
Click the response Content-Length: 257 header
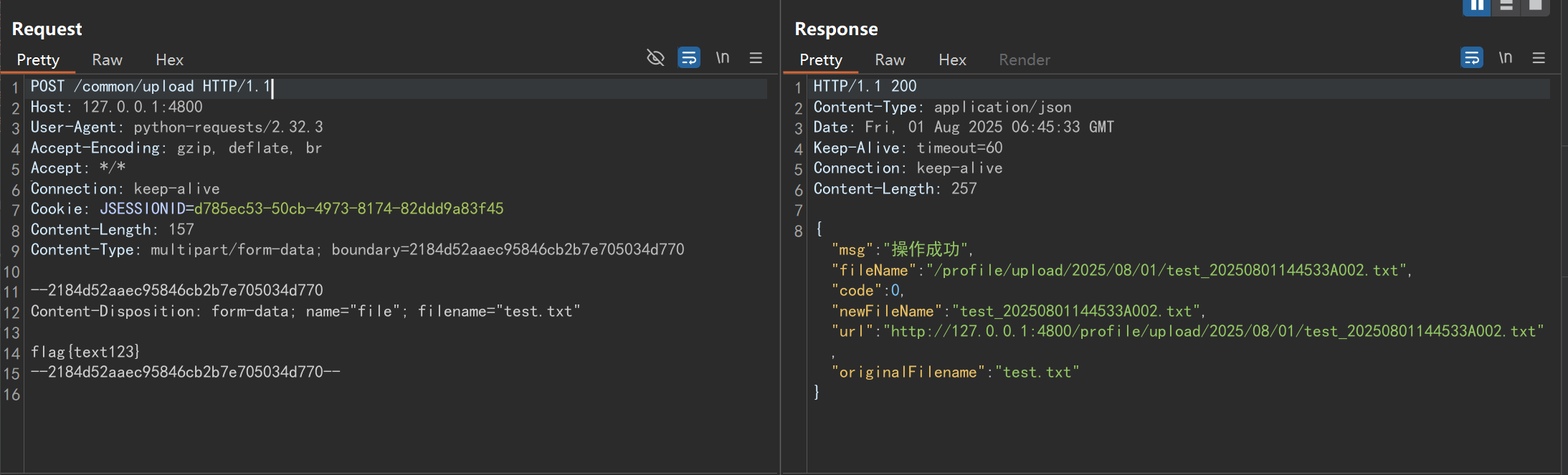pyautogui.click(x=895, y=189)
